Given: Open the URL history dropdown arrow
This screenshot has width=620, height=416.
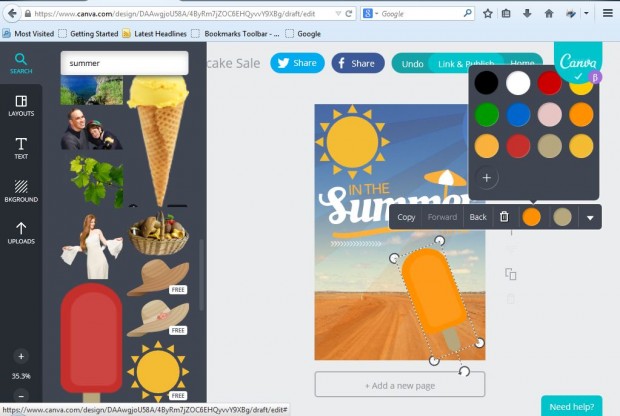Looking at the screenshot, I should pyautogui.click(x=334, y=14).
